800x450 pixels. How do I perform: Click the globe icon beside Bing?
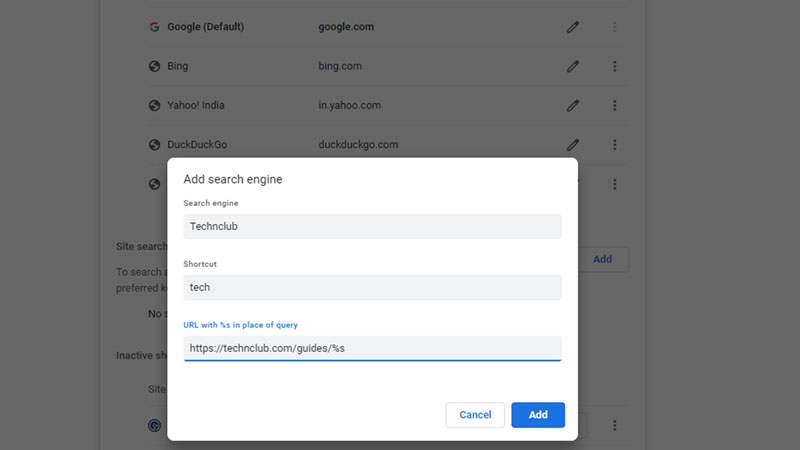click(x=154, y=66)
